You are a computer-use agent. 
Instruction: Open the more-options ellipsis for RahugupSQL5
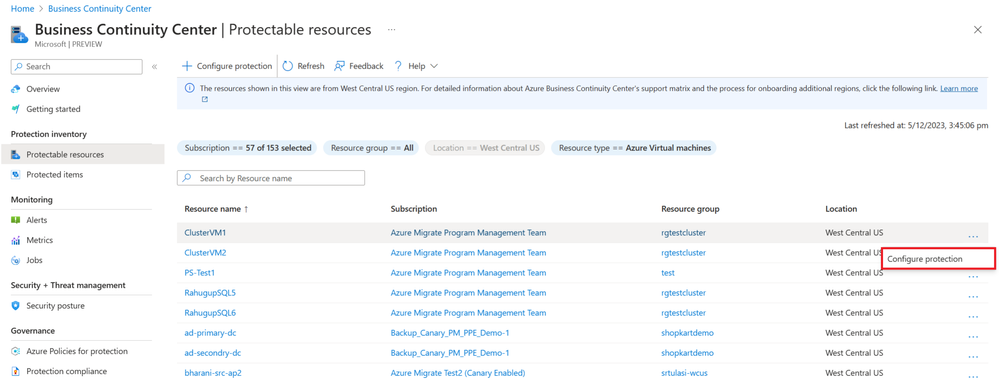[973, 297]
